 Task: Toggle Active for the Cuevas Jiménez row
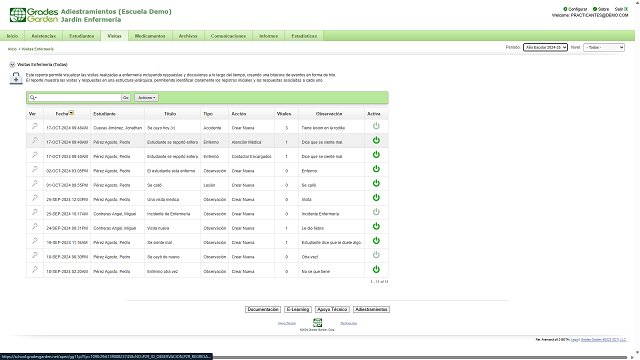pyautogui.click(x=376, y=126)
